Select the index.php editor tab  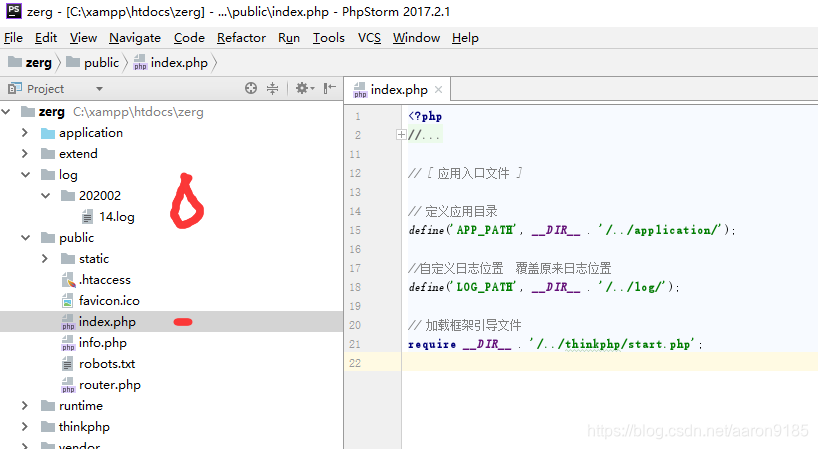coord(399,90)
